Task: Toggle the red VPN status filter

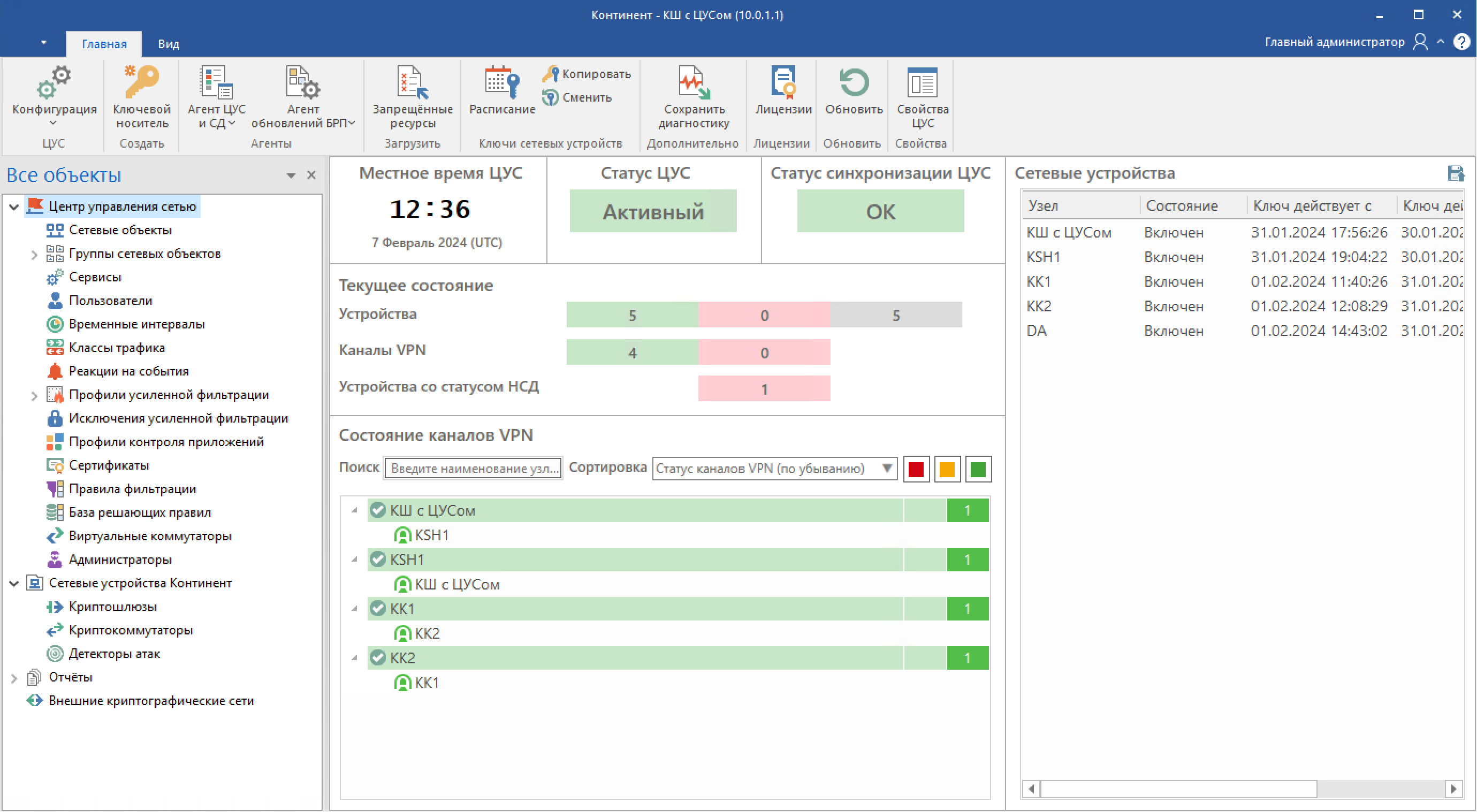Action: tap(916, 469)
